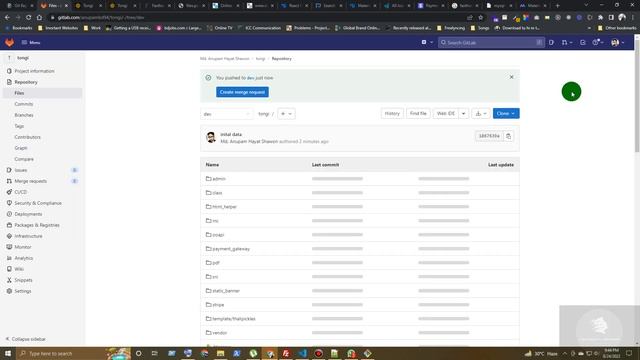Open a new browser tab
The height and width of the screenshot is (360, 640).
[x=558, y=6]
